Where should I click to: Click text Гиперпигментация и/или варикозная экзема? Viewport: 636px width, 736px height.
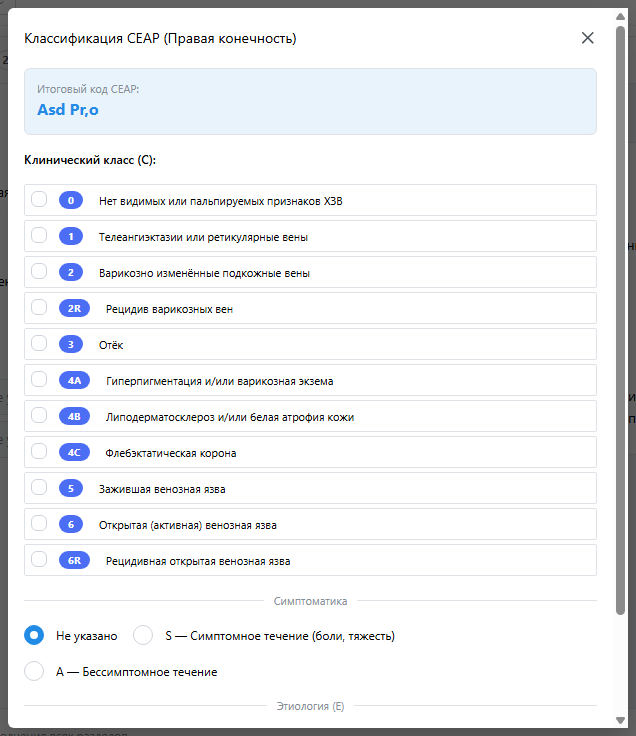tap(220, 381)
